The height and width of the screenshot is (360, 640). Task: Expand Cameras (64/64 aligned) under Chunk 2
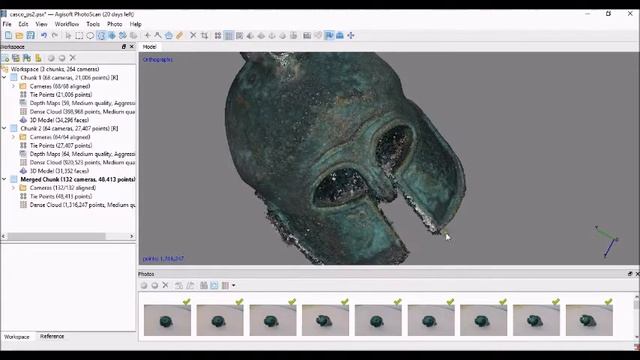[13, 137]
